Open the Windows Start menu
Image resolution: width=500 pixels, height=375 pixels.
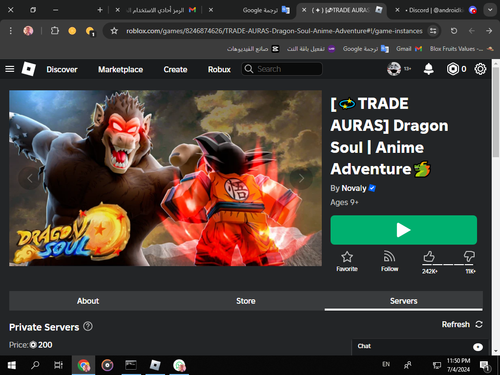pyautogui.click(x=12, y=365)
